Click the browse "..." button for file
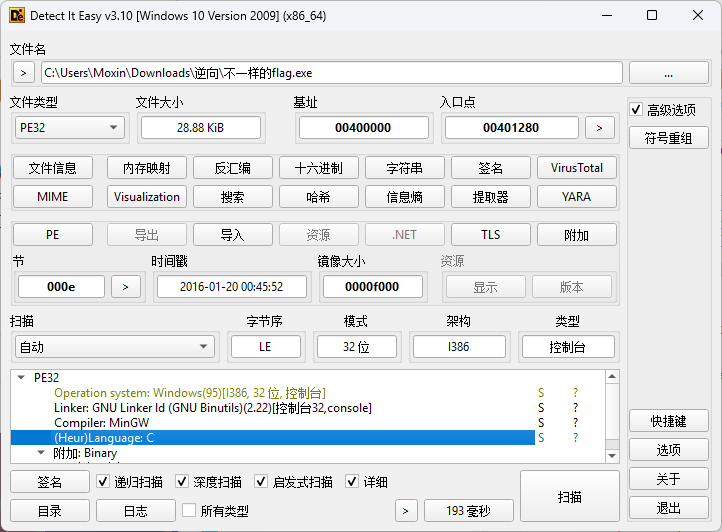Viewport: 722px width, 532px height. coord(668,73)
